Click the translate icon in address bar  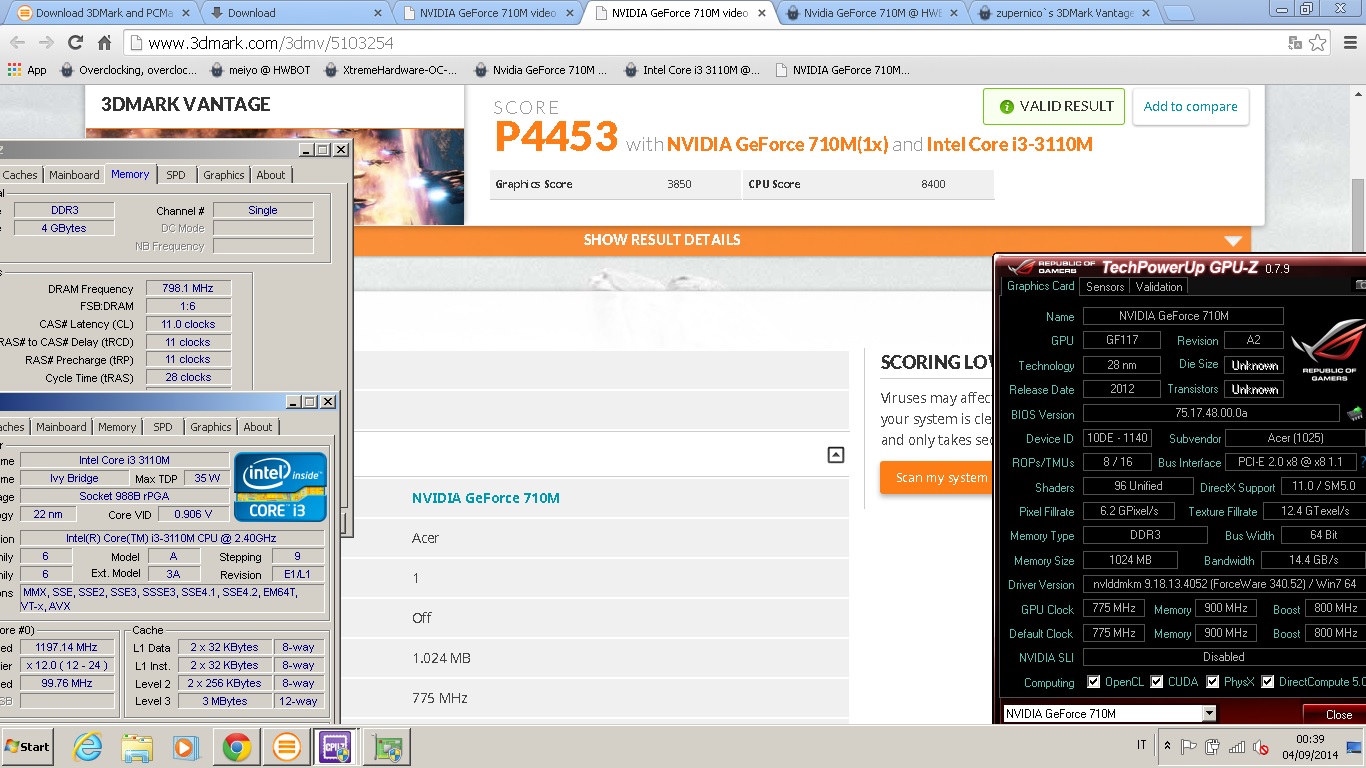click(1295, 43)
